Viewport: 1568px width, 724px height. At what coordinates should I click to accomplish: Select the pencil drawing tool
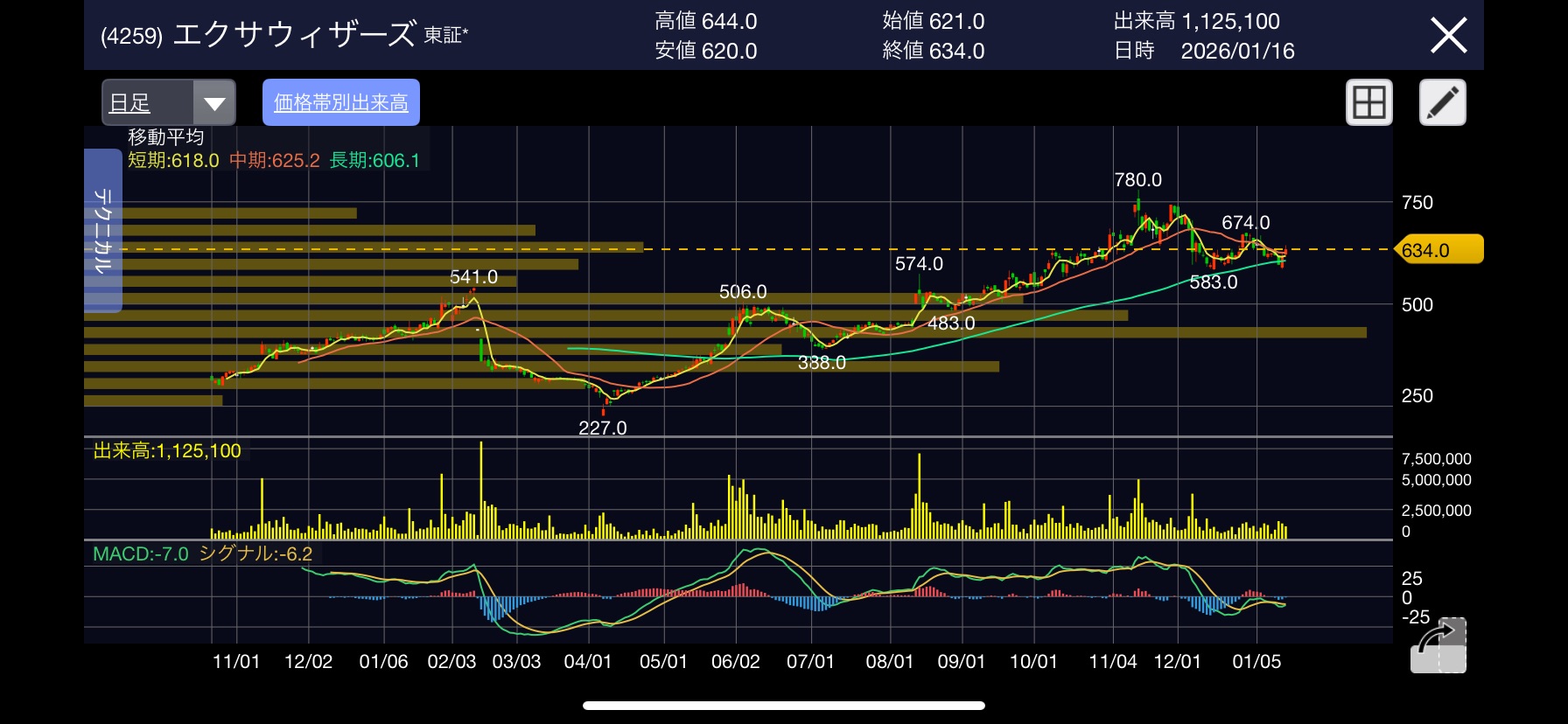click(x=1442, y=103)
